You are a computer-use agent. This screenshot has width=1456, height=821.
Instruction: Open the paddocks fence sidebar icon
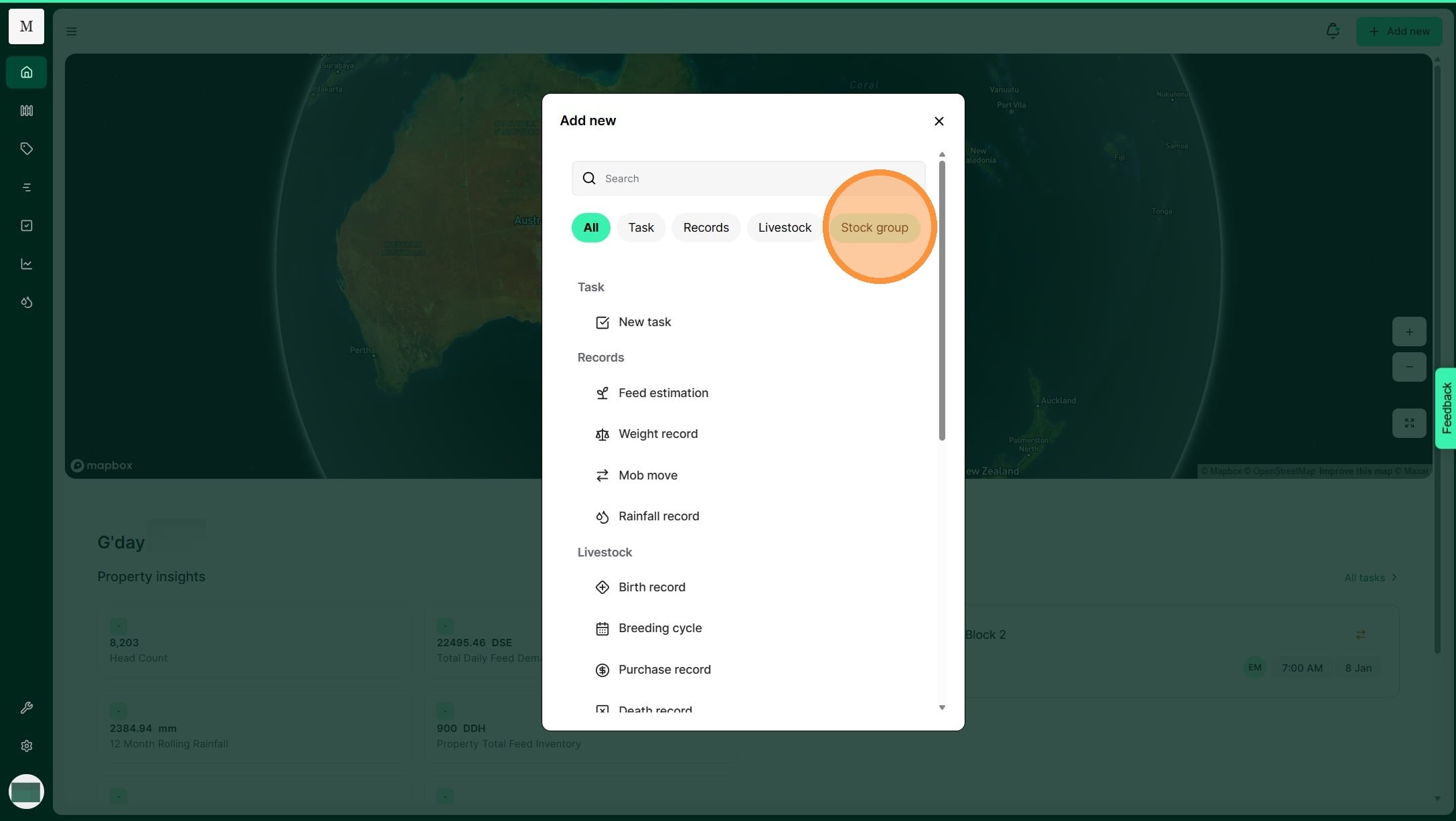[x=26, y=110]
